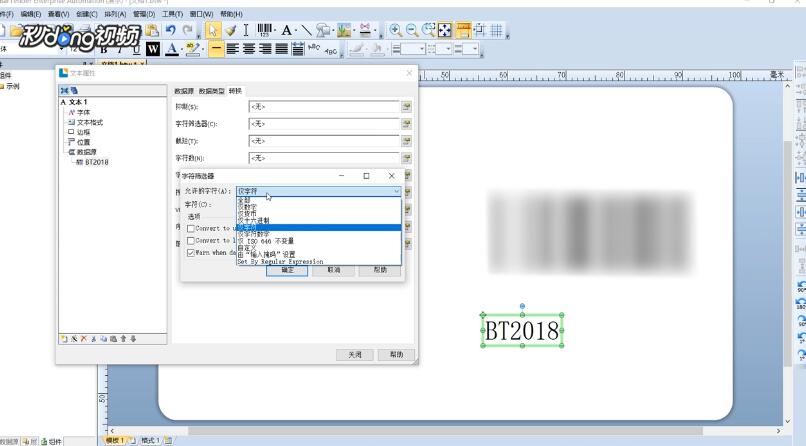The image size is (806, 446).
Task: Select 文本格式 in the properties tree
Action: 90,122
